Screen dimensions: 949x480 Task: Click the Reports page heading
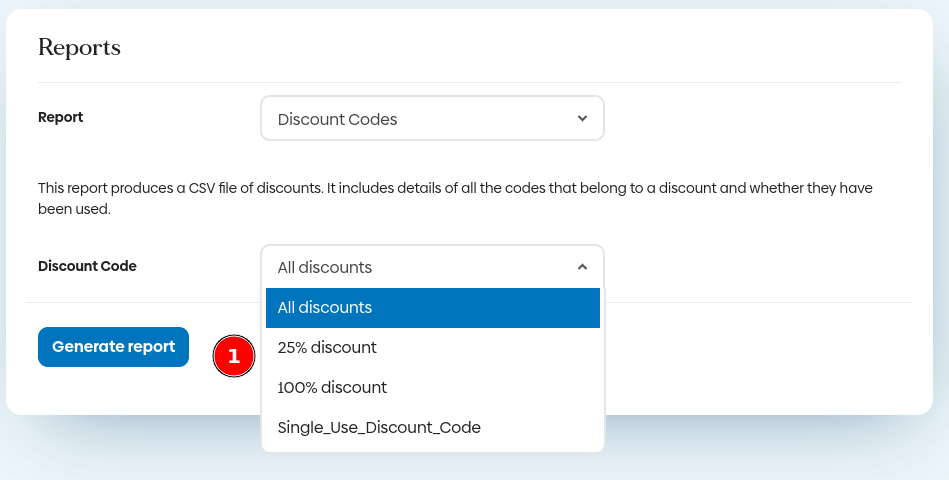pyautogui.click(x=79, y=47)
